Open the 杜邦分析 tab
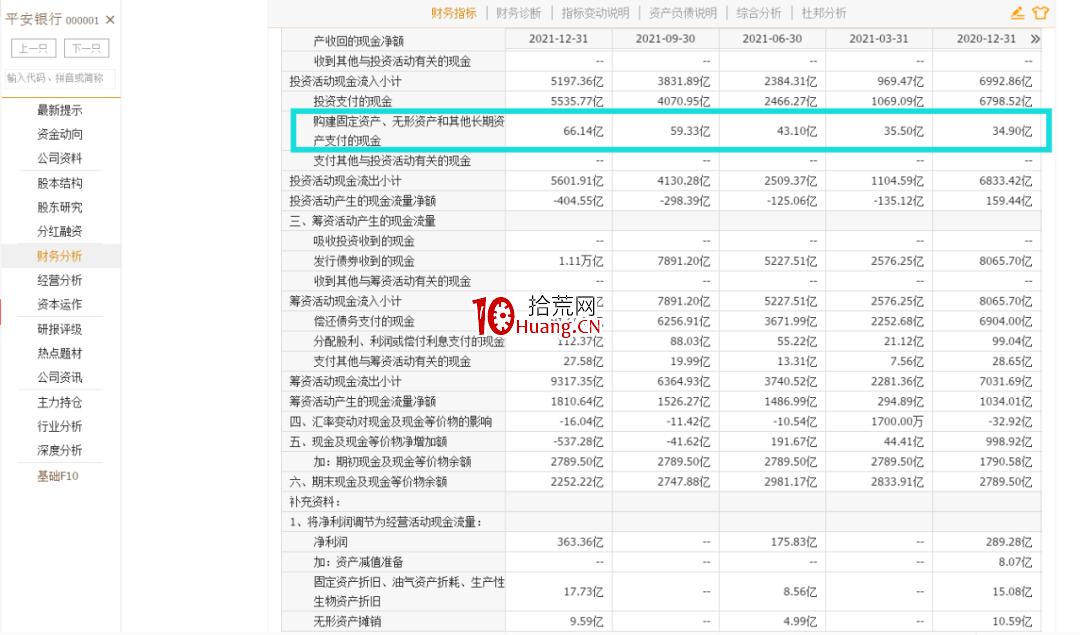1080x635 pixels. tap(824, 13)
